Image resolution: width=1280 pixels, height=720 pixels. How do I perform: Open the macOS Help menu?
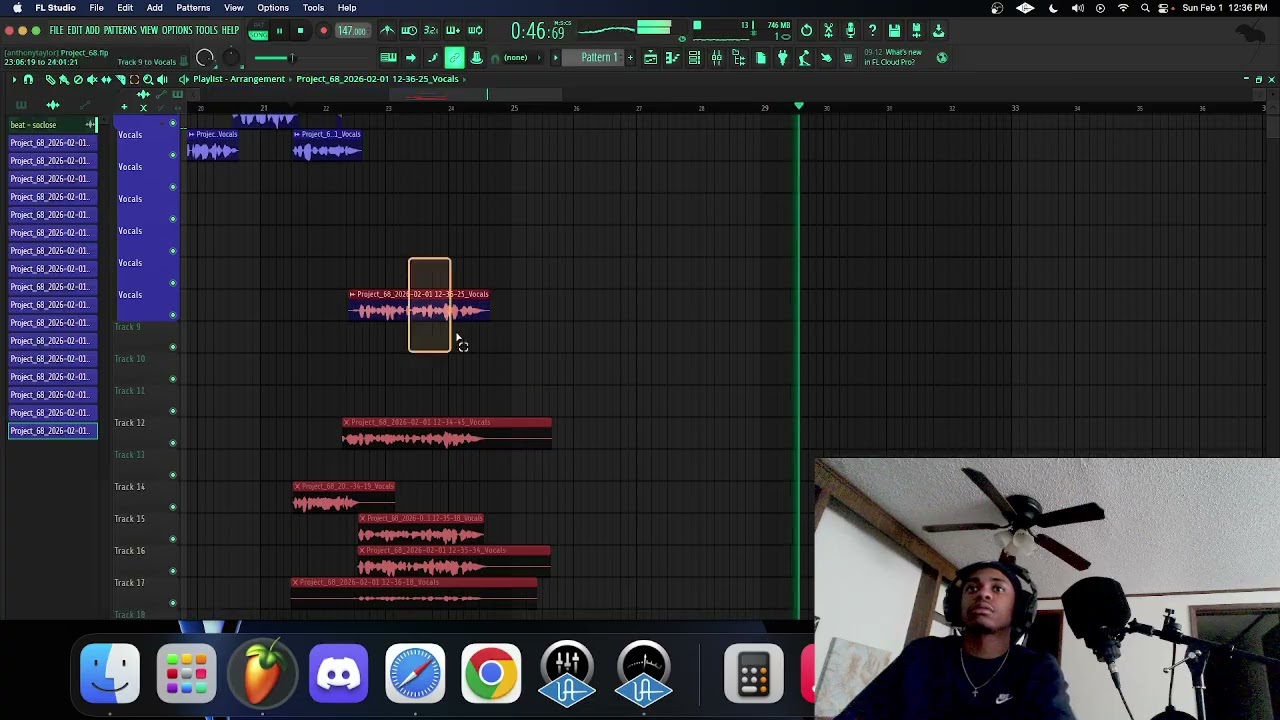(347, 8)
